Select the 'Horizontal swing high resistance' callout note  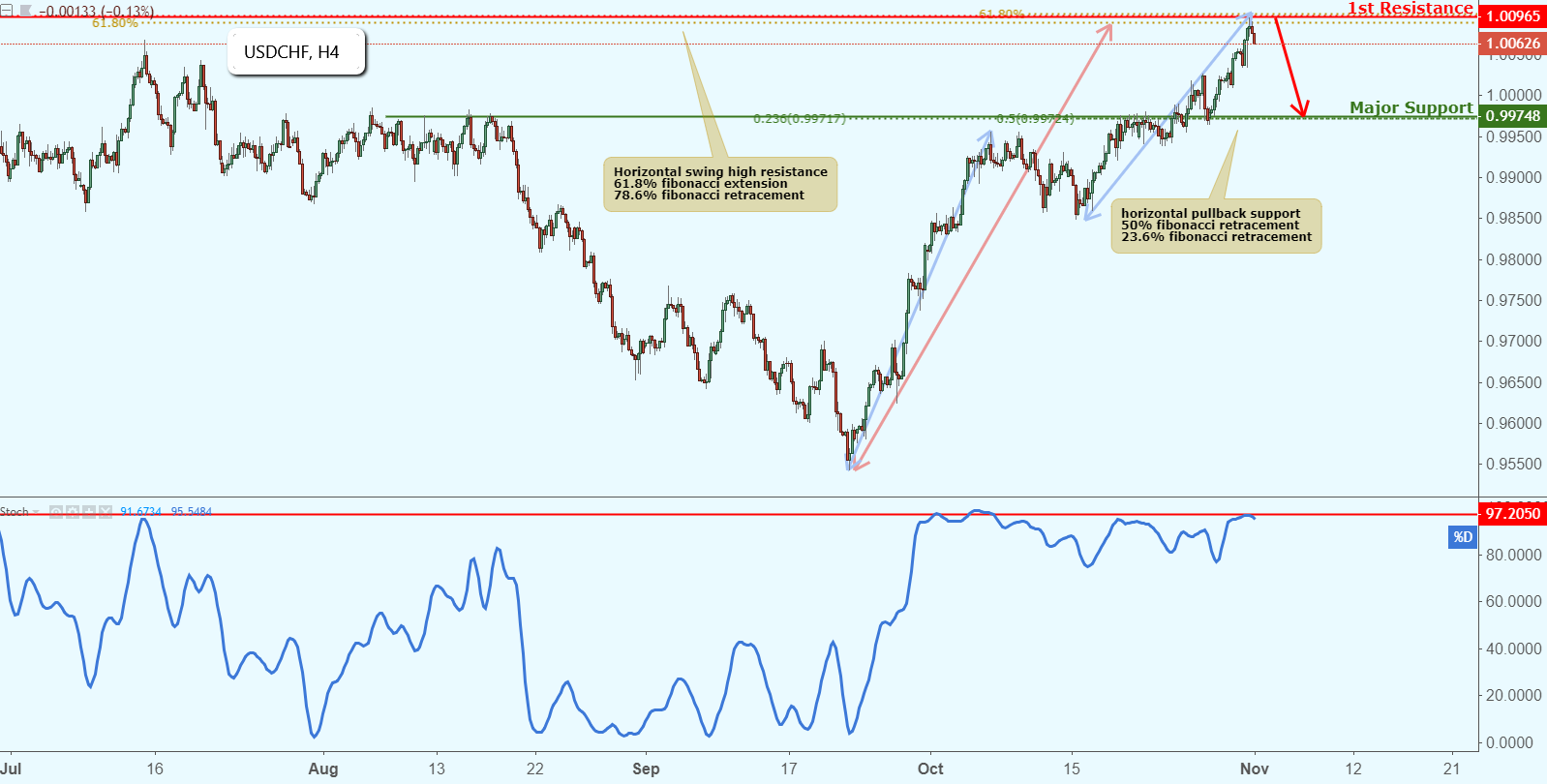720,184
